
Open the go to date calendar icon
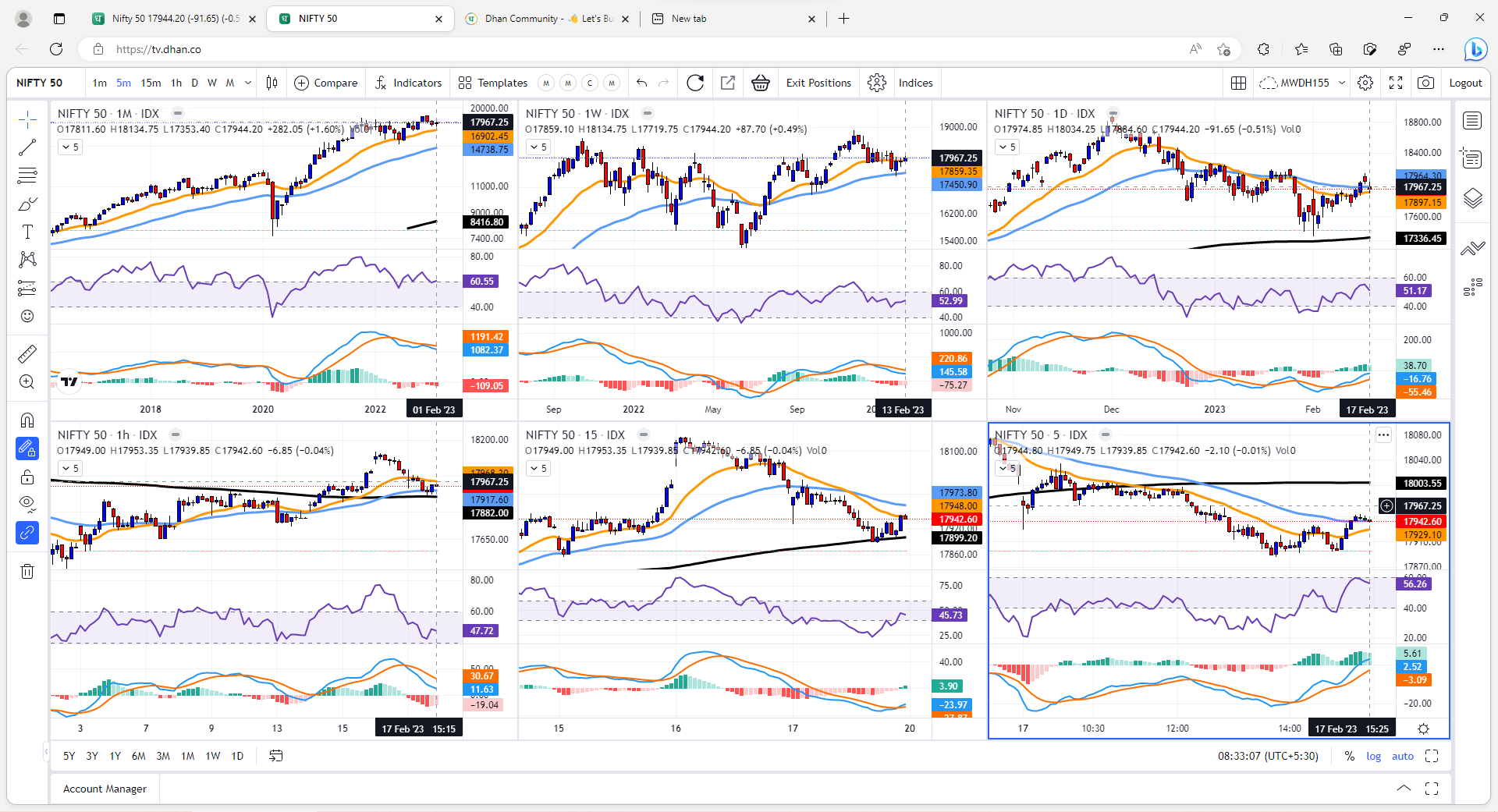(276, 756)
